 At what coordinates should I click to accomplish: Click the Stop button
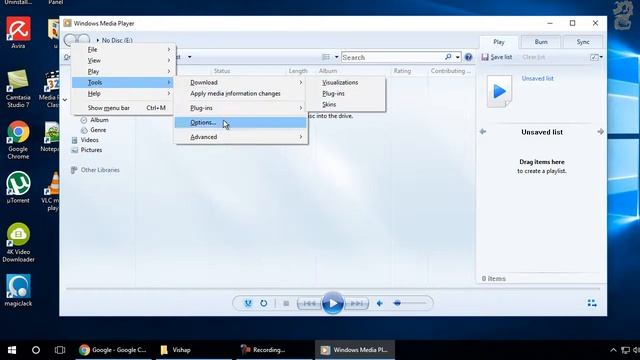286,303
